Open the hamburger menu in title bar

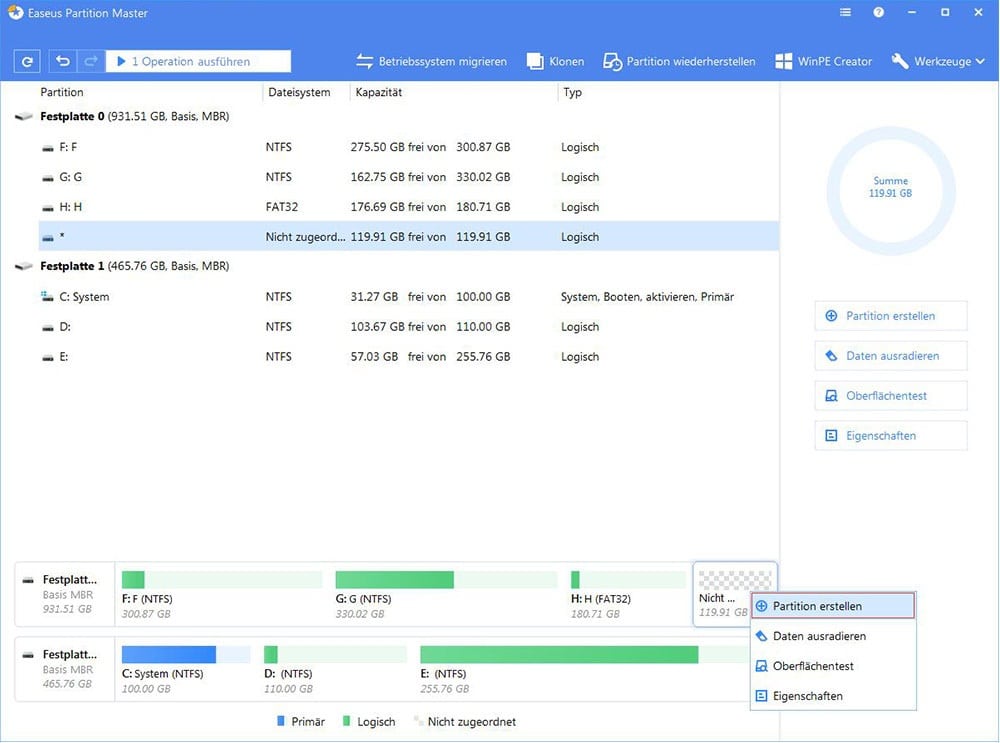point(845,12)
